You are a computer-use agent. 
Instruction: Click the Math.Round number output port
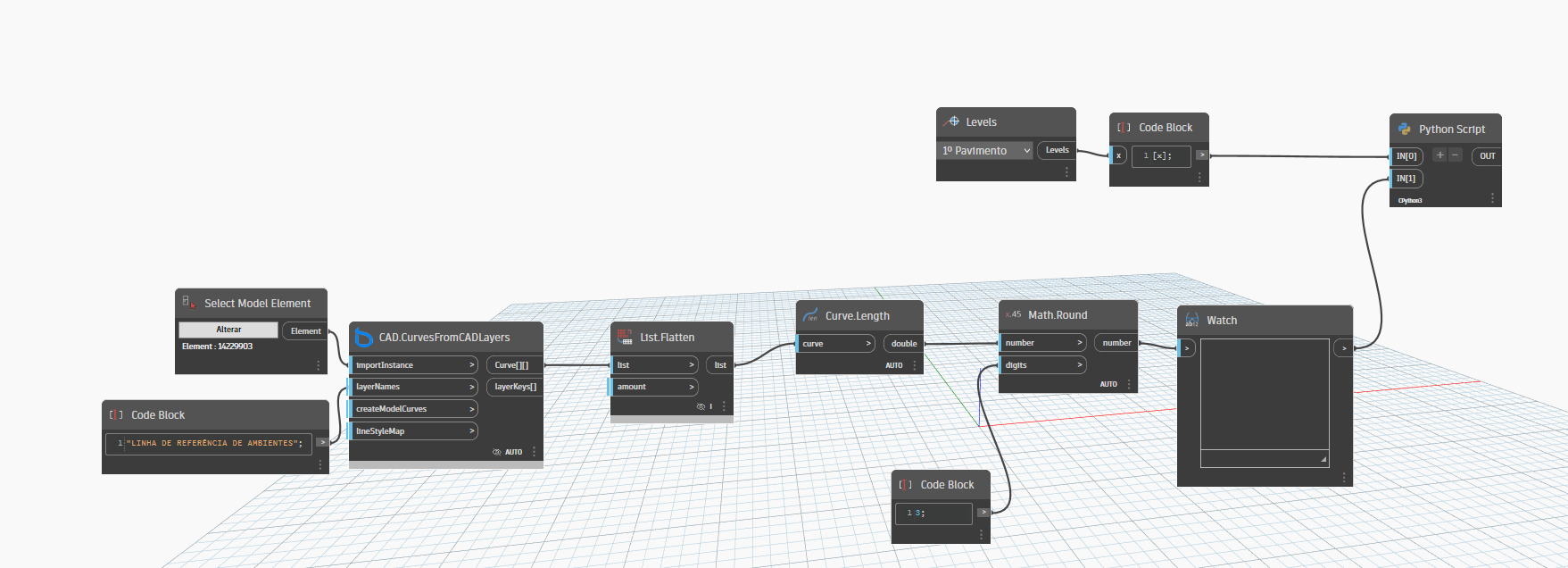[1116, 343]
